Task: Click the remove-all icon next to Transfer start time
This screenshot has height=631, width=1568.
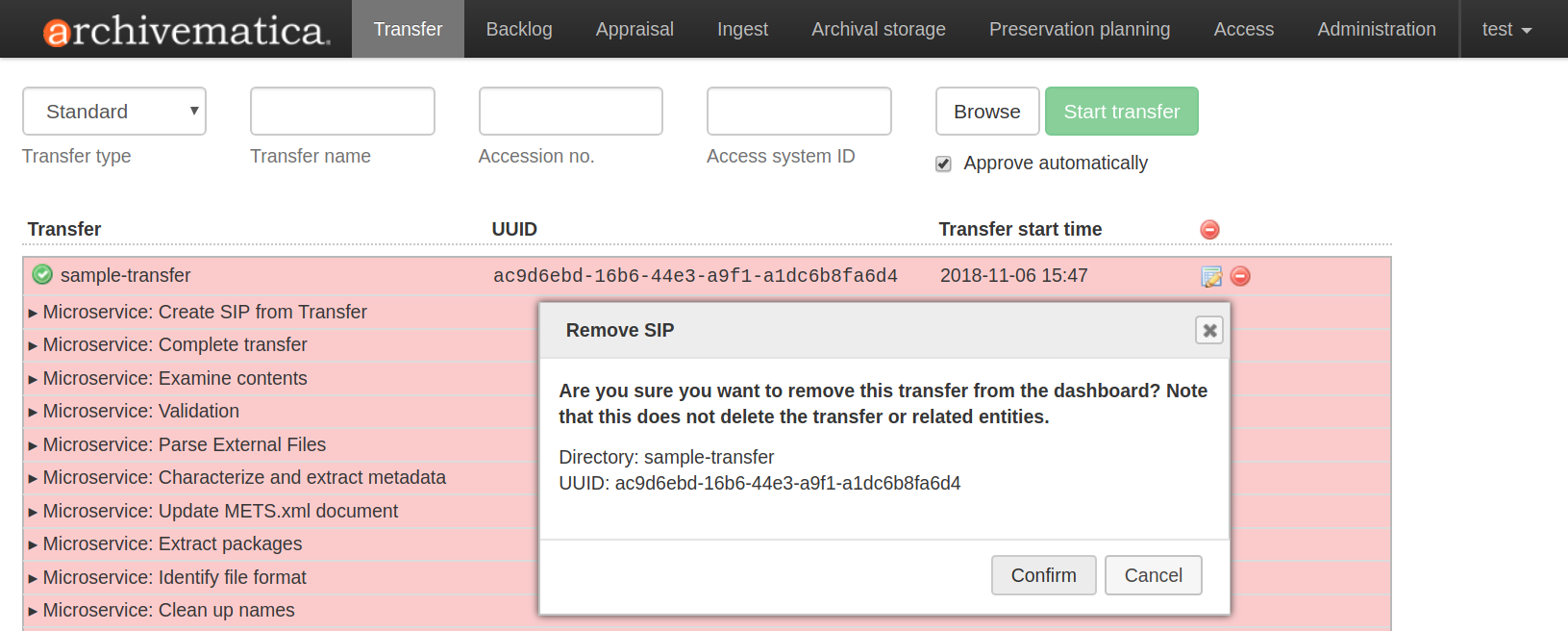Action: (x=1209, y=229)
